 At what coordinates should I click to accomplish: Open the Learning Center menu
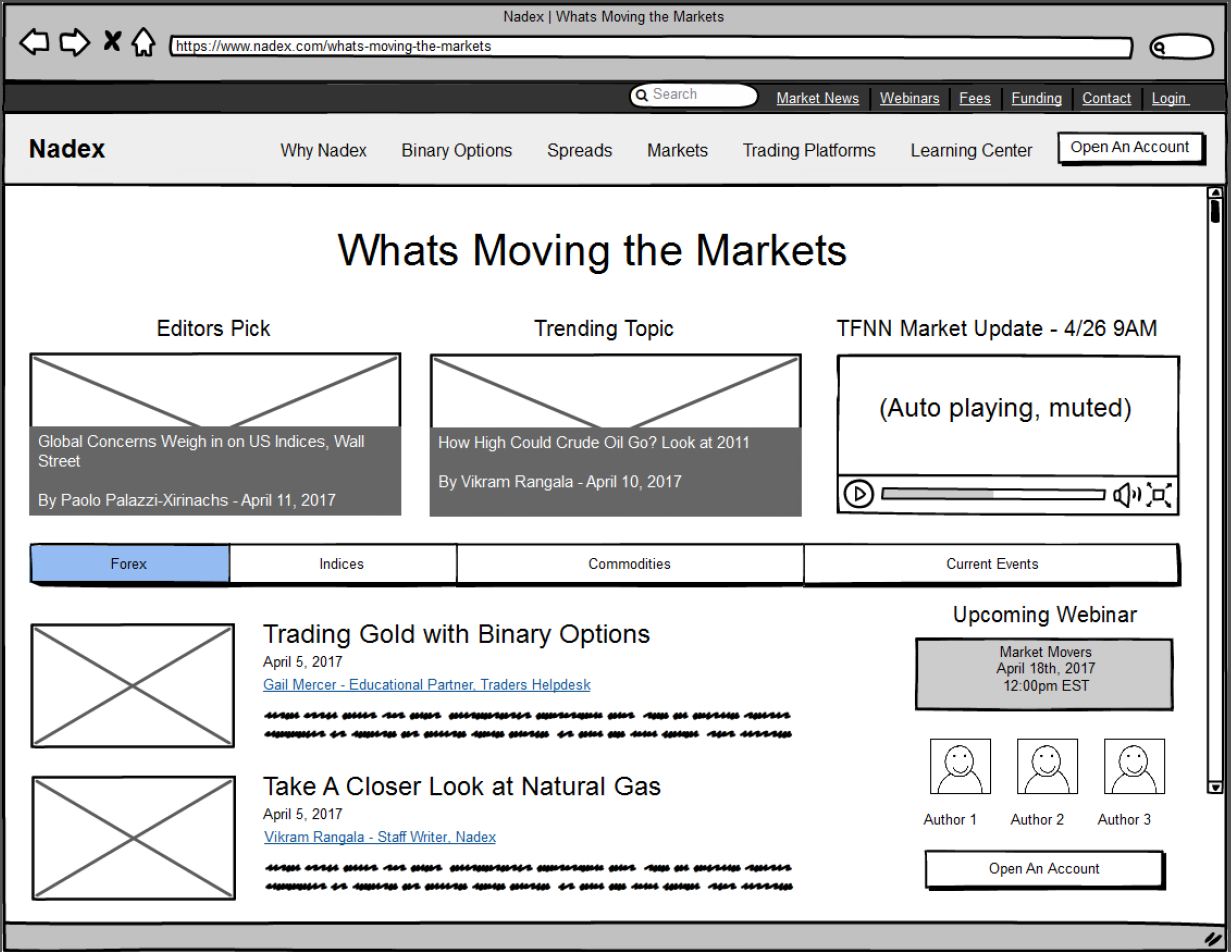(971, 150)
